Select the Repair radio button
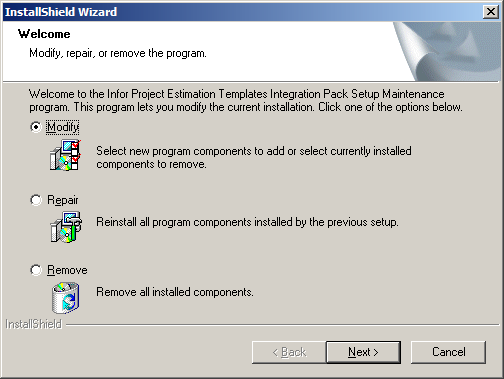Screen dimensions: 504x379 (x=36, y=200)
